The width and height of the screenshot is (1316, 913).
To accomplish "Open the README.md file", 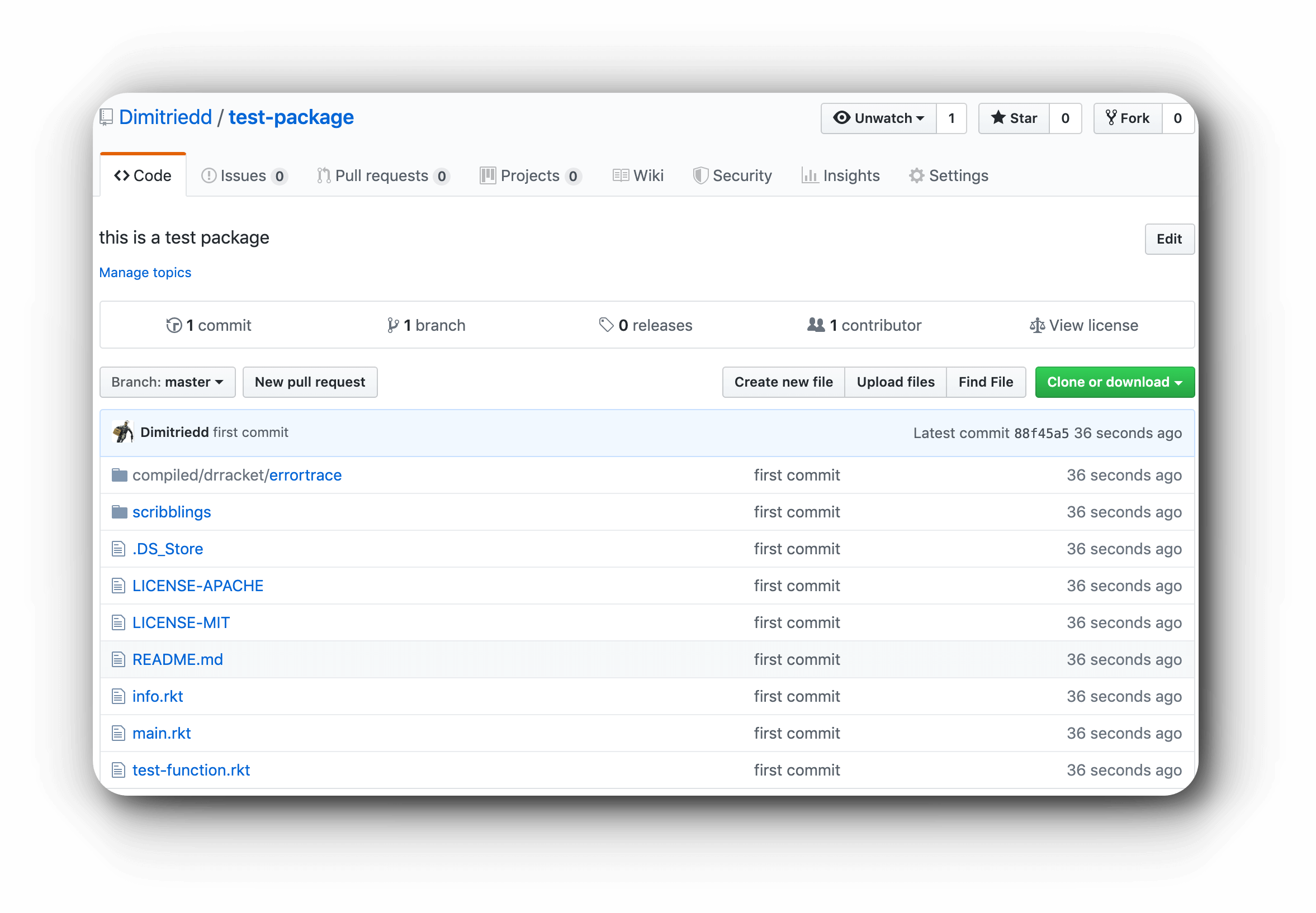I will [x=177, y=659].
